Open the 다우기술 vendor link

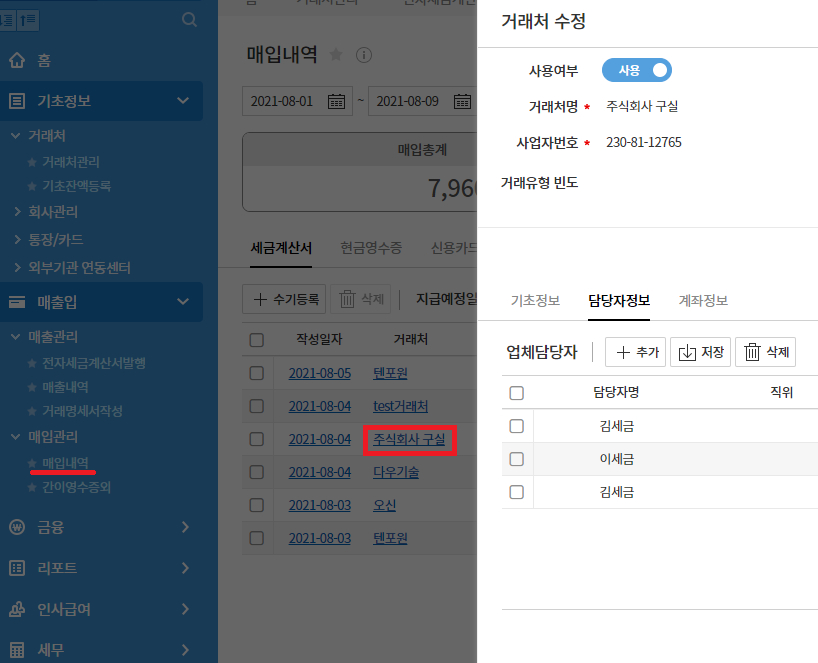tap(396, 472)
